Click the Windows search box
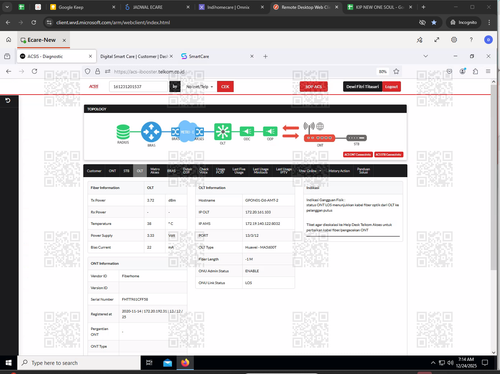500x374 pixels. coord(79,363)
